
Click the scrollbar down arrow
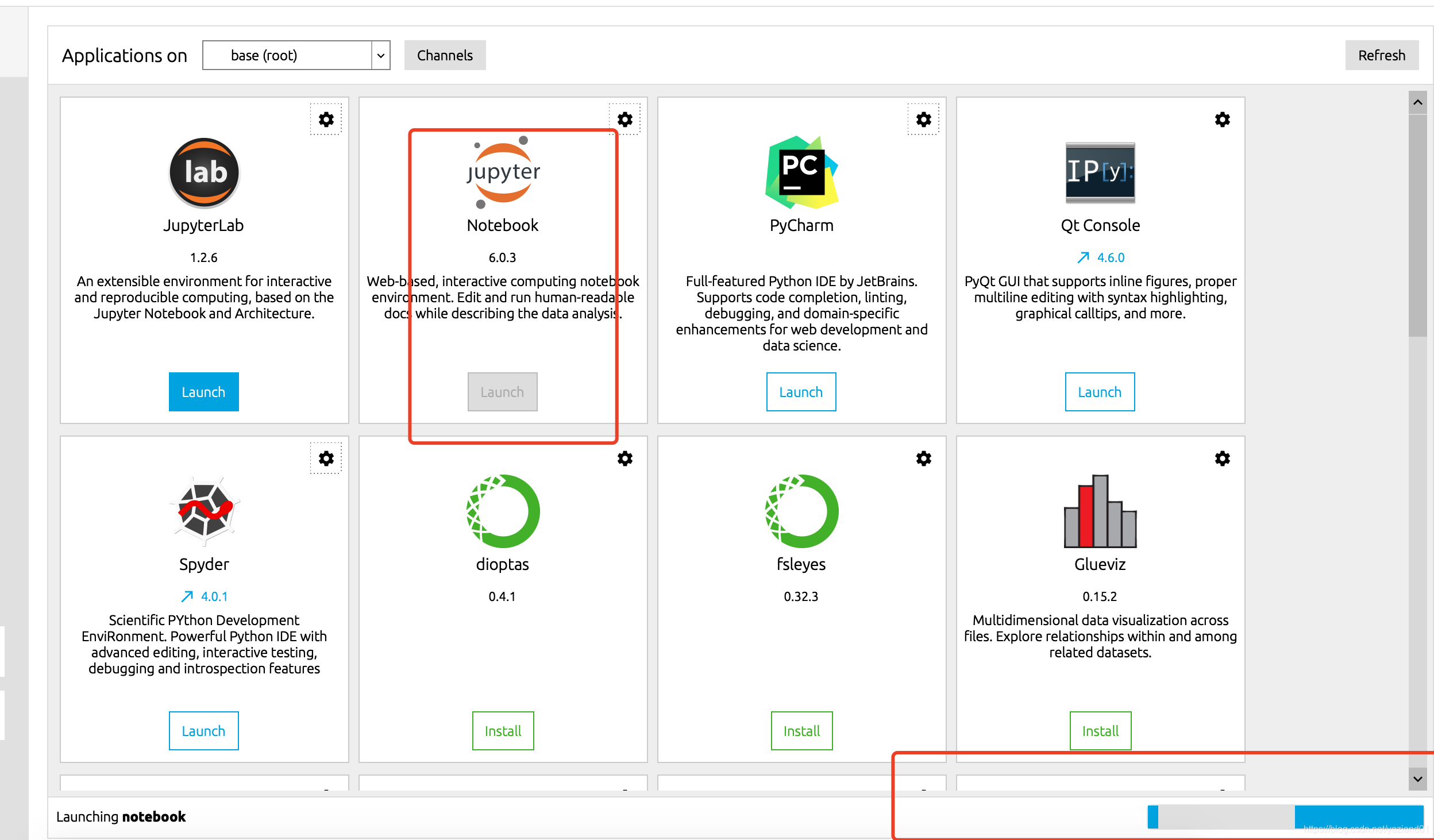(x=1417, y=779)
